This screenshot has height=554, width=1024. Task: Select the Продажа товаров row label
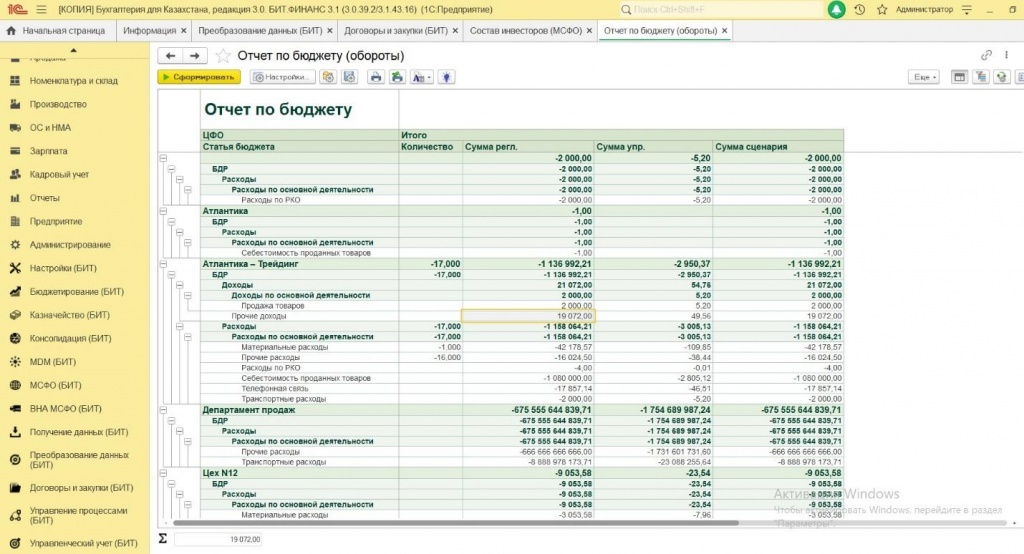(272, 306)
